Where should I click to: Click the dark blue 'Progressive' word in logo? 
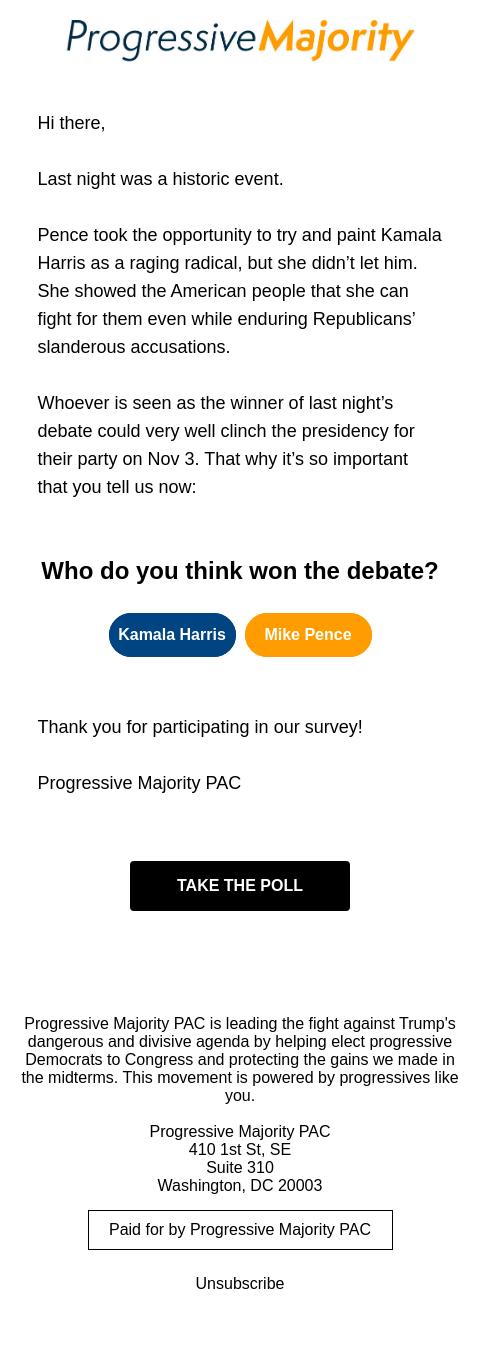[x=161, y=40]
